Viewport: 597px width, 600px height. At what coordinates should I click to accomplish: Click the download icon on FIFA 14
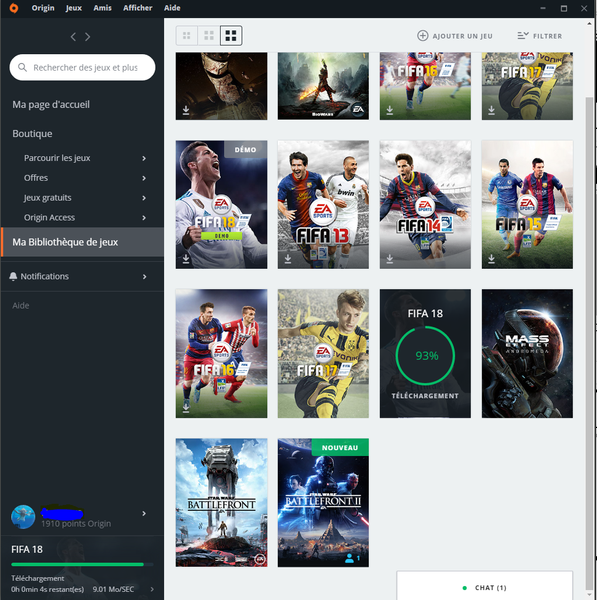pyautogui.click(x=390, y=258)
